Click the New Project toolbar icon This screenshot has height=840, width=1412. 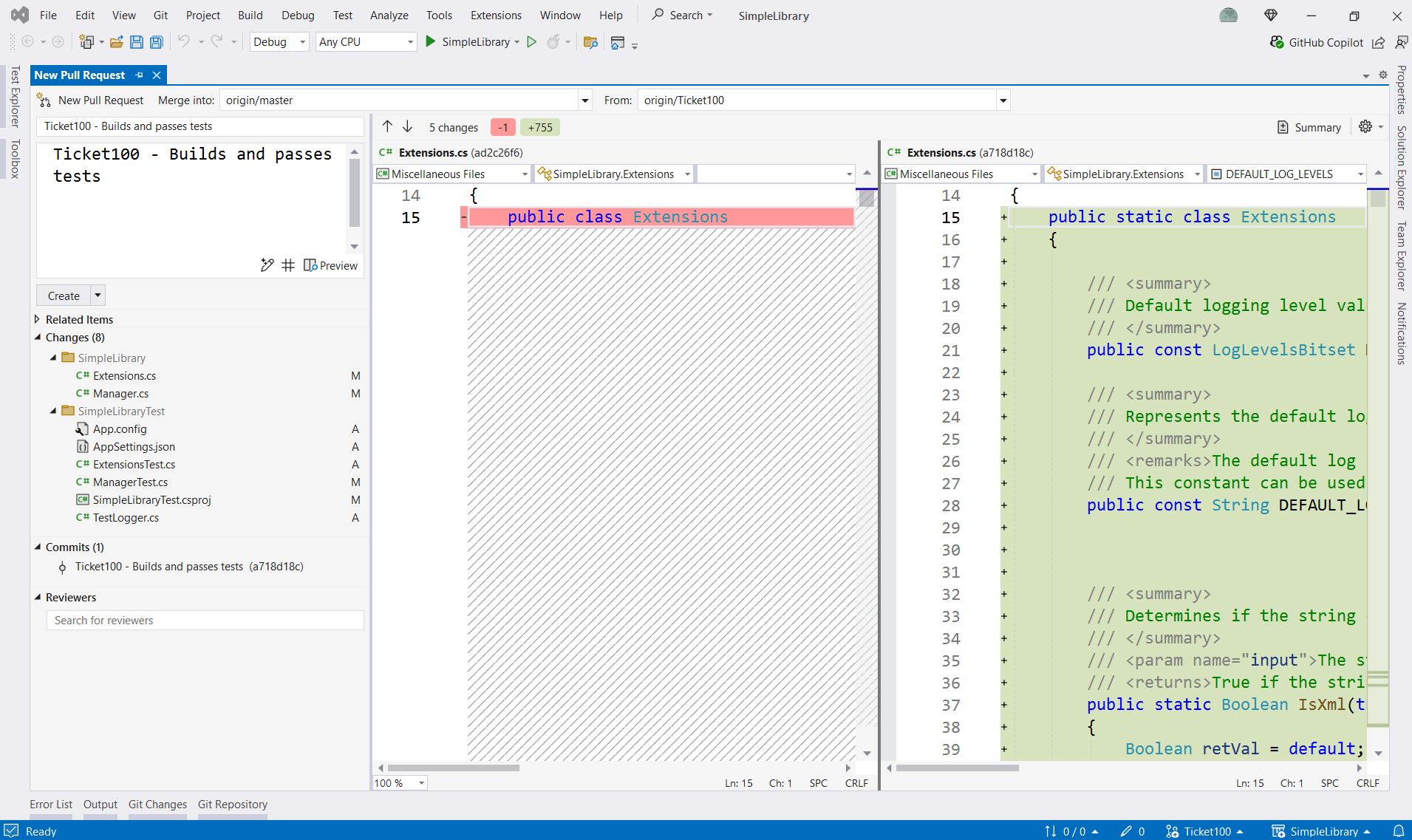point(86,42)
